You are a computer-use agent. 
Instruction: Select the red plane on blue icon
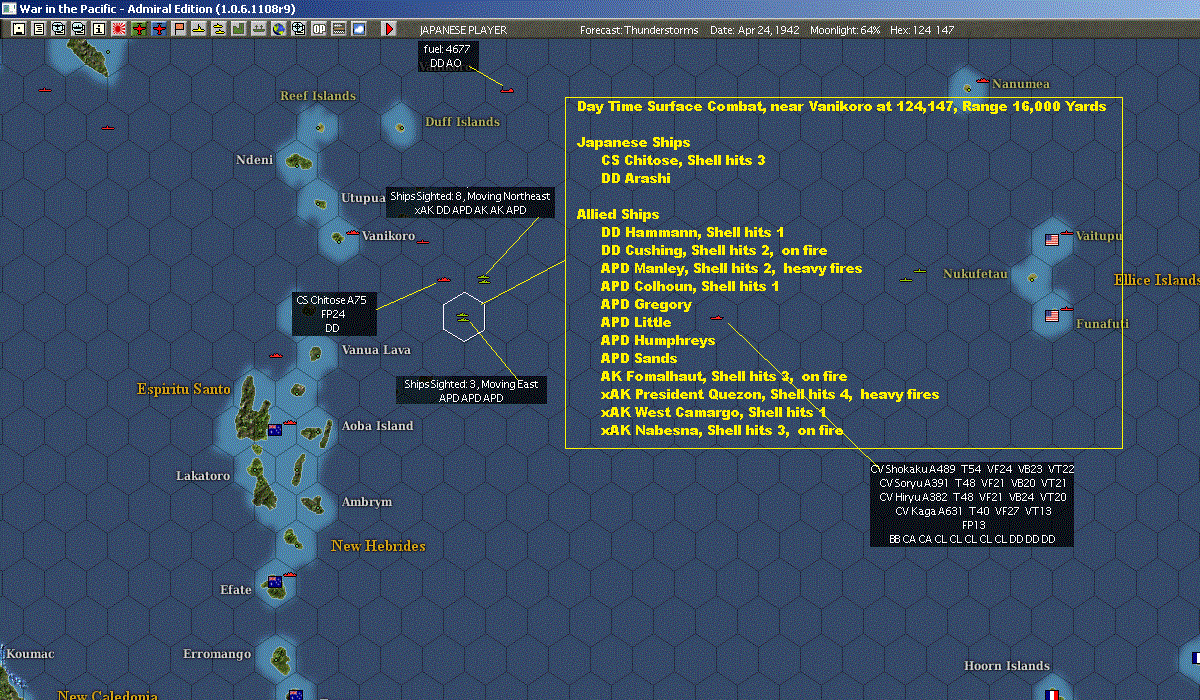(x=158, y=29)
